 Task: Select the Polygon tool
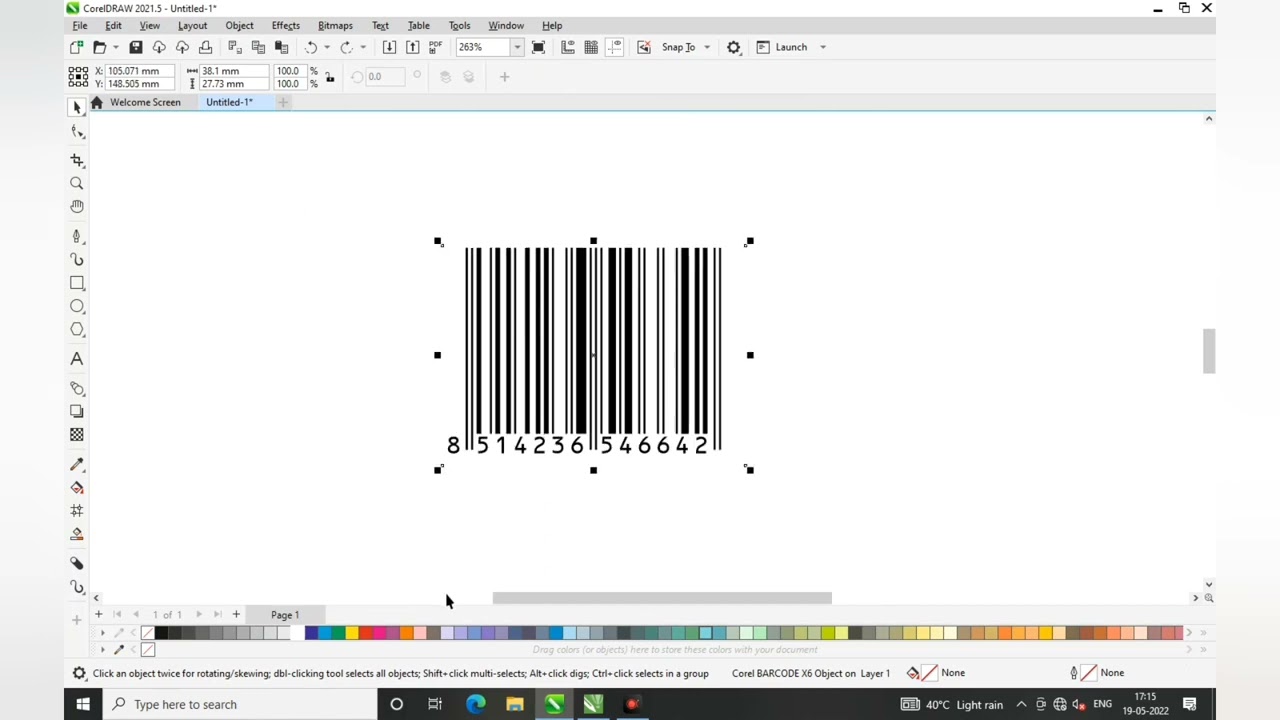[77, 329]
